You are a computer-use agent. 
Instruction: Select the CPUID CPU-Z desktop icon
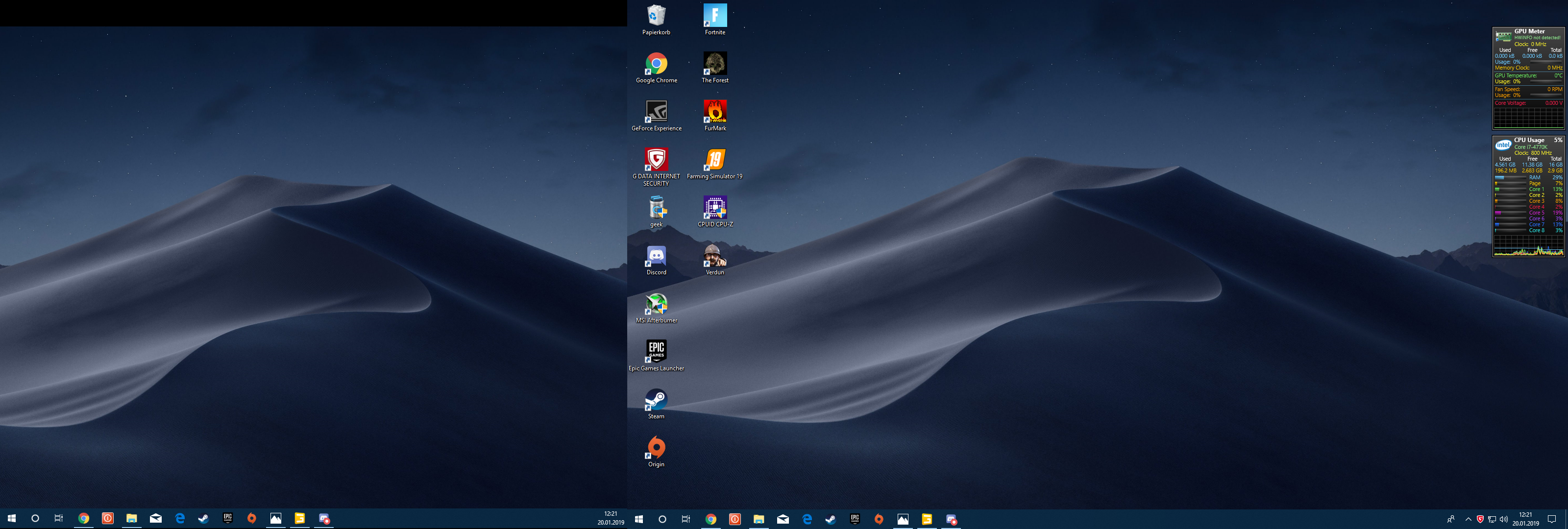714,208
